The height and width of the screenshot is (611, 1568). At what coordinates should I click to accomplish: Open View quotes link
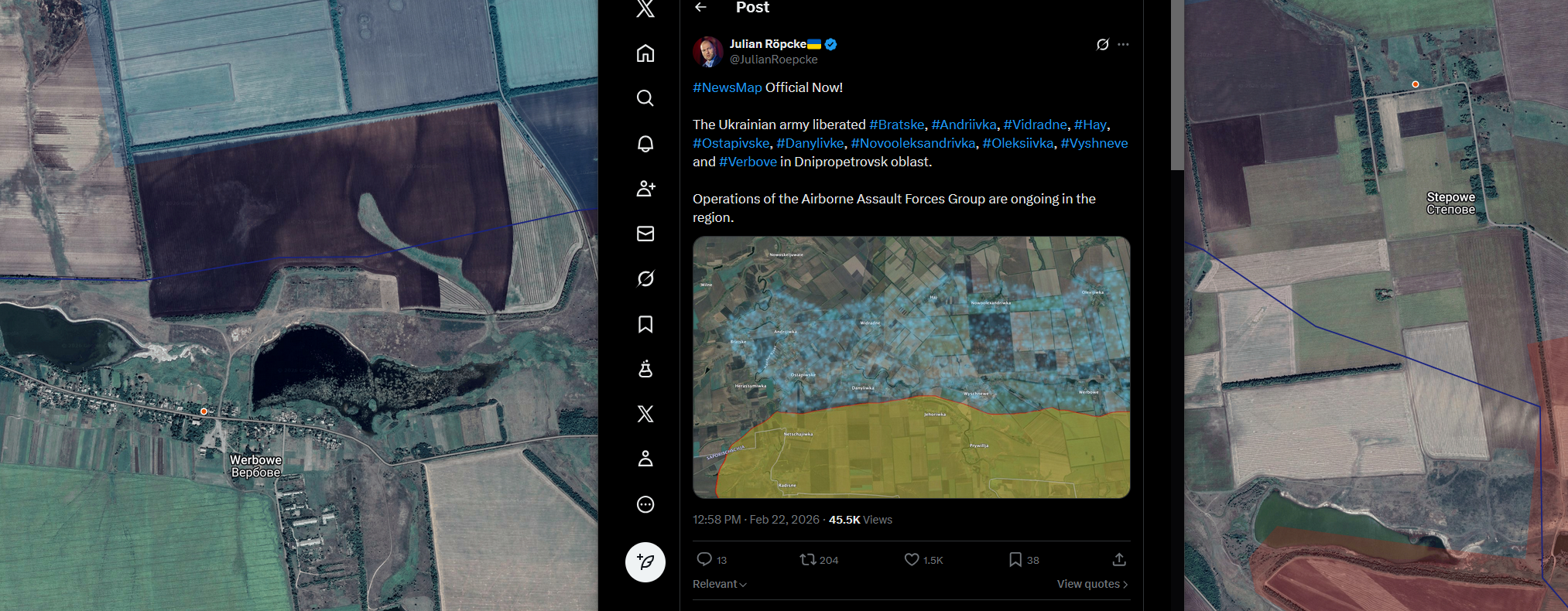coord(1092,584)
